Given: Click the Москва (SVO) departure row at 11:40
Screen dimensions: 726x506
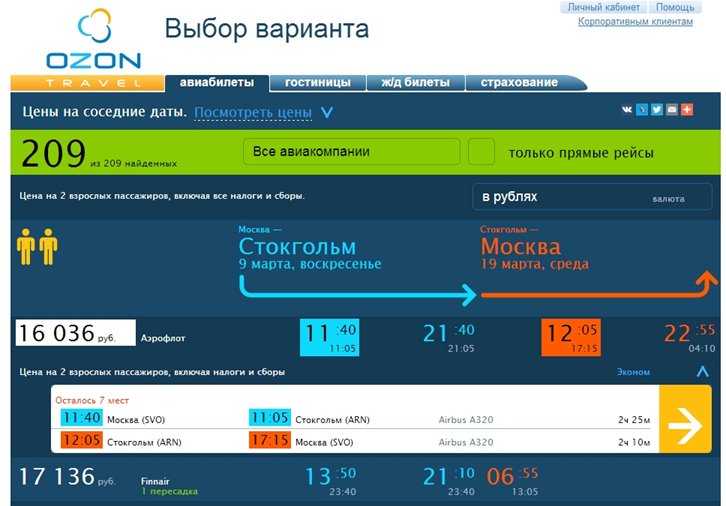Looking at the screenshot, I should (136, 420).
